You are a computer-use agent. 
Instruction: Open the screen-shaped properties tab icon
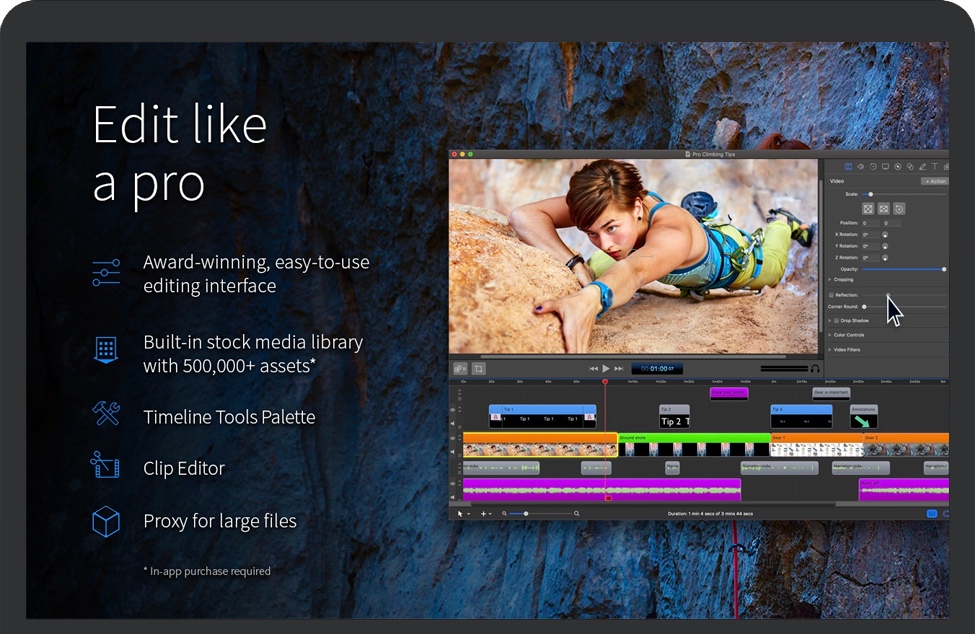pos(885,167)
